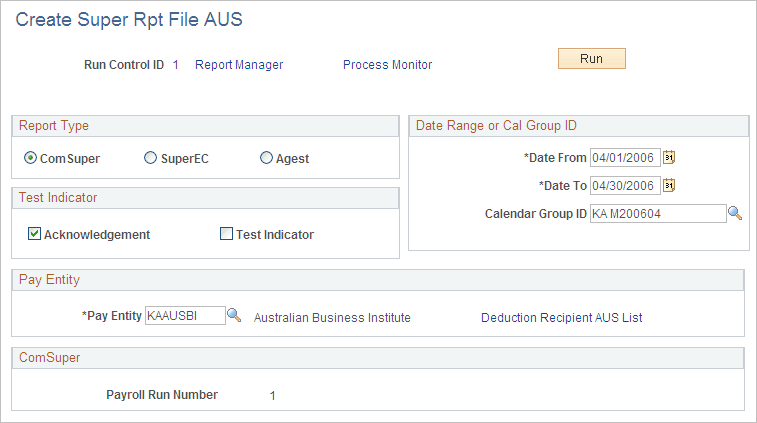Choose the SuperEC radio option
757x423 pixels.
[151, 158]
